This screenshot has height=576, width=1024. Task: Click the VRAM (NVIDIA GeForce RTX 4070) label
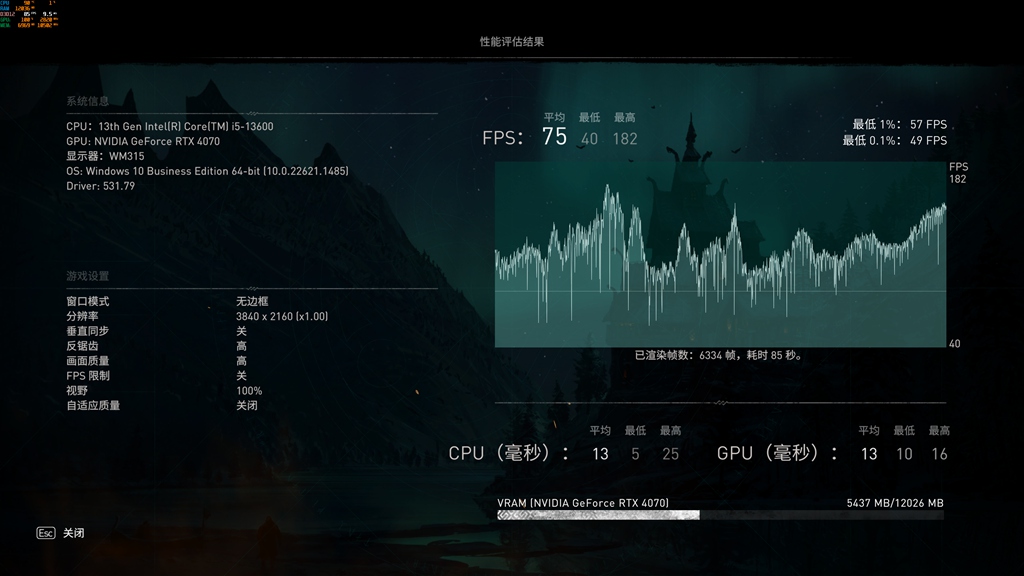click(x=583, y=503)
